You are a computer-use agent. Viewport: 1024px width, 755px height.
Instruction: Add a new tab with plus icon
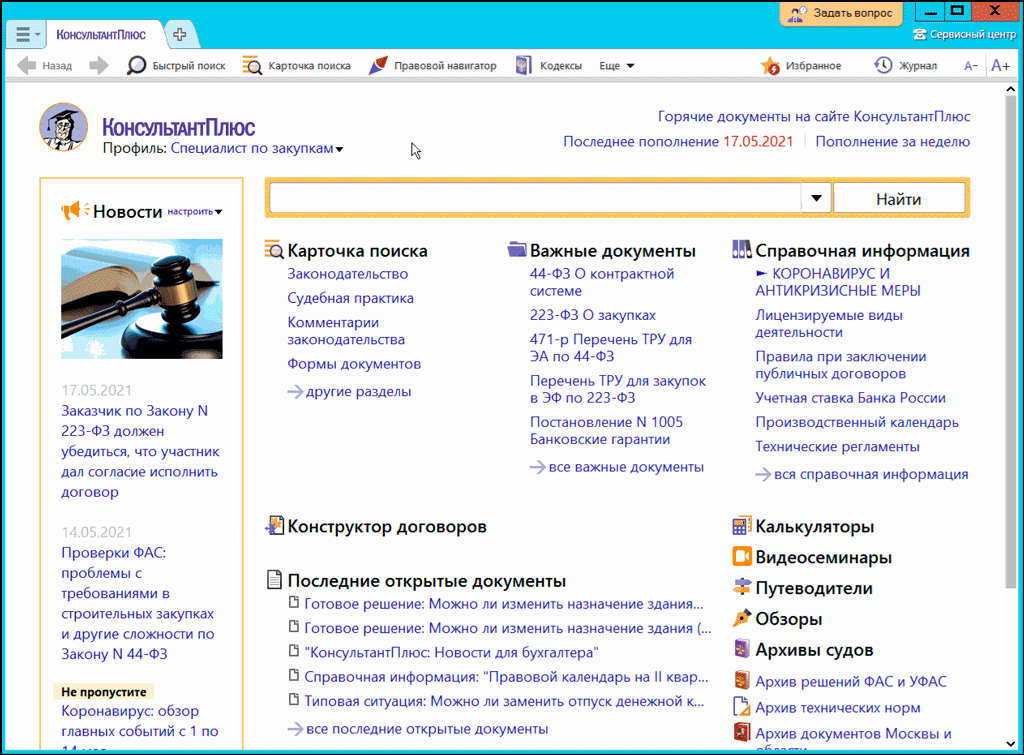click(x=180, y=35)
